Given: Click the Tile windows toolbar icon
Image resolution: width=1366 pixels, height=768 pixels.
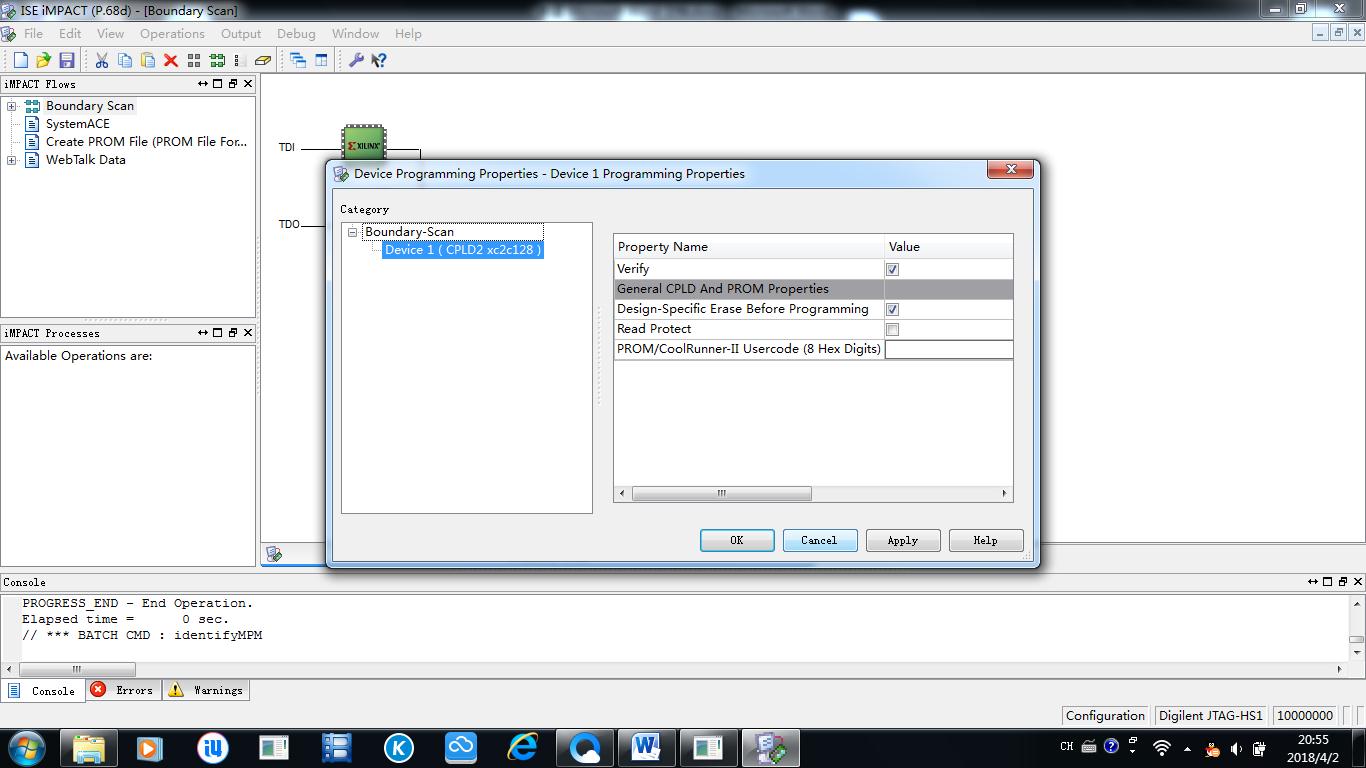Looking at the screenshot, I should (x=321, y=60).
